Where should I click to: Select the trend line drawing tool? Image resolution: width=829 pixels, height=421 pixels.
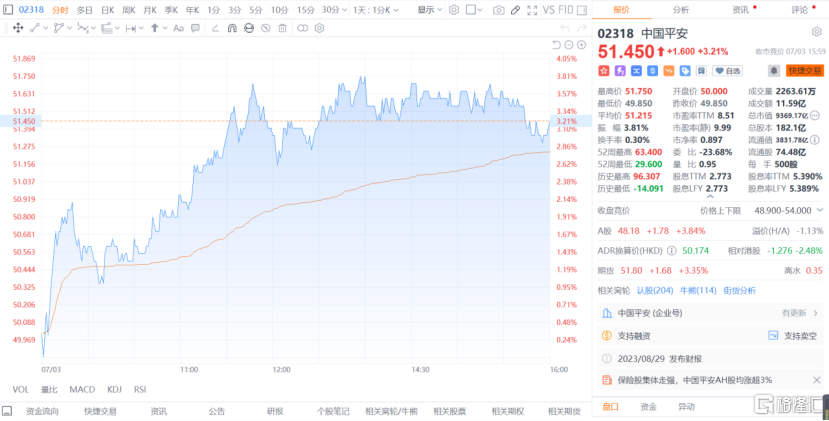pos(35,28)
